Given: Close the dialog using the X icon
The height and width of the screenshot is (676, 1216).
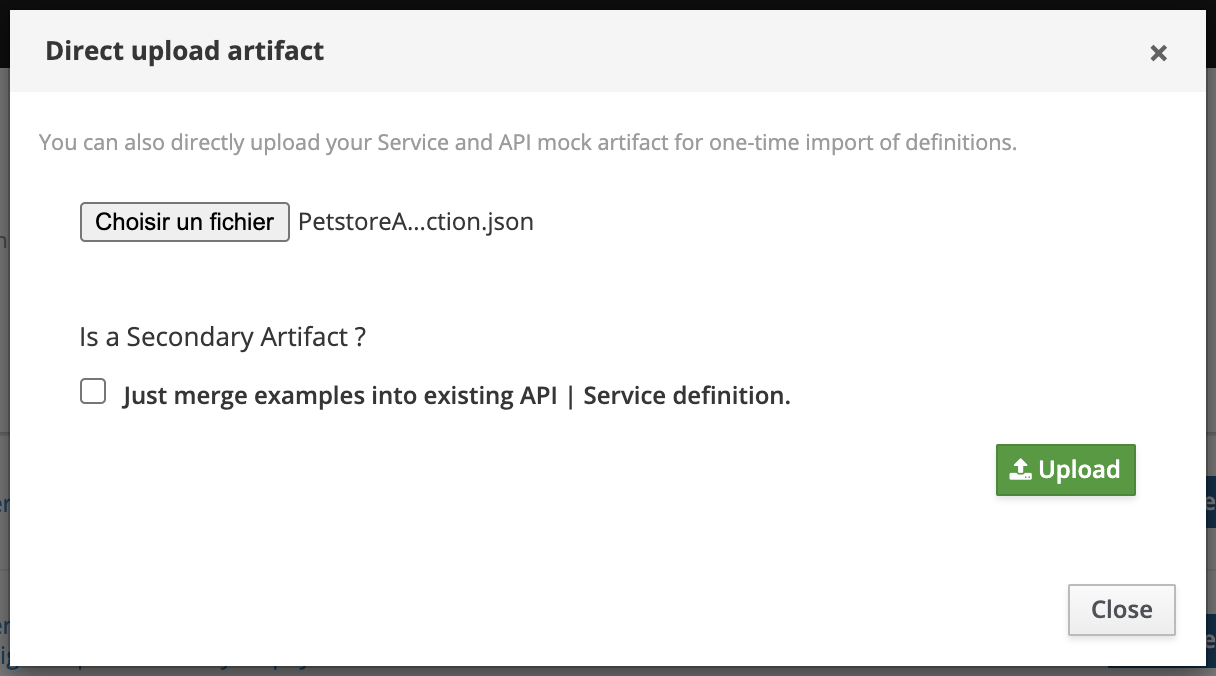Looking at the screenshot, I should [x=1158, y=53].
